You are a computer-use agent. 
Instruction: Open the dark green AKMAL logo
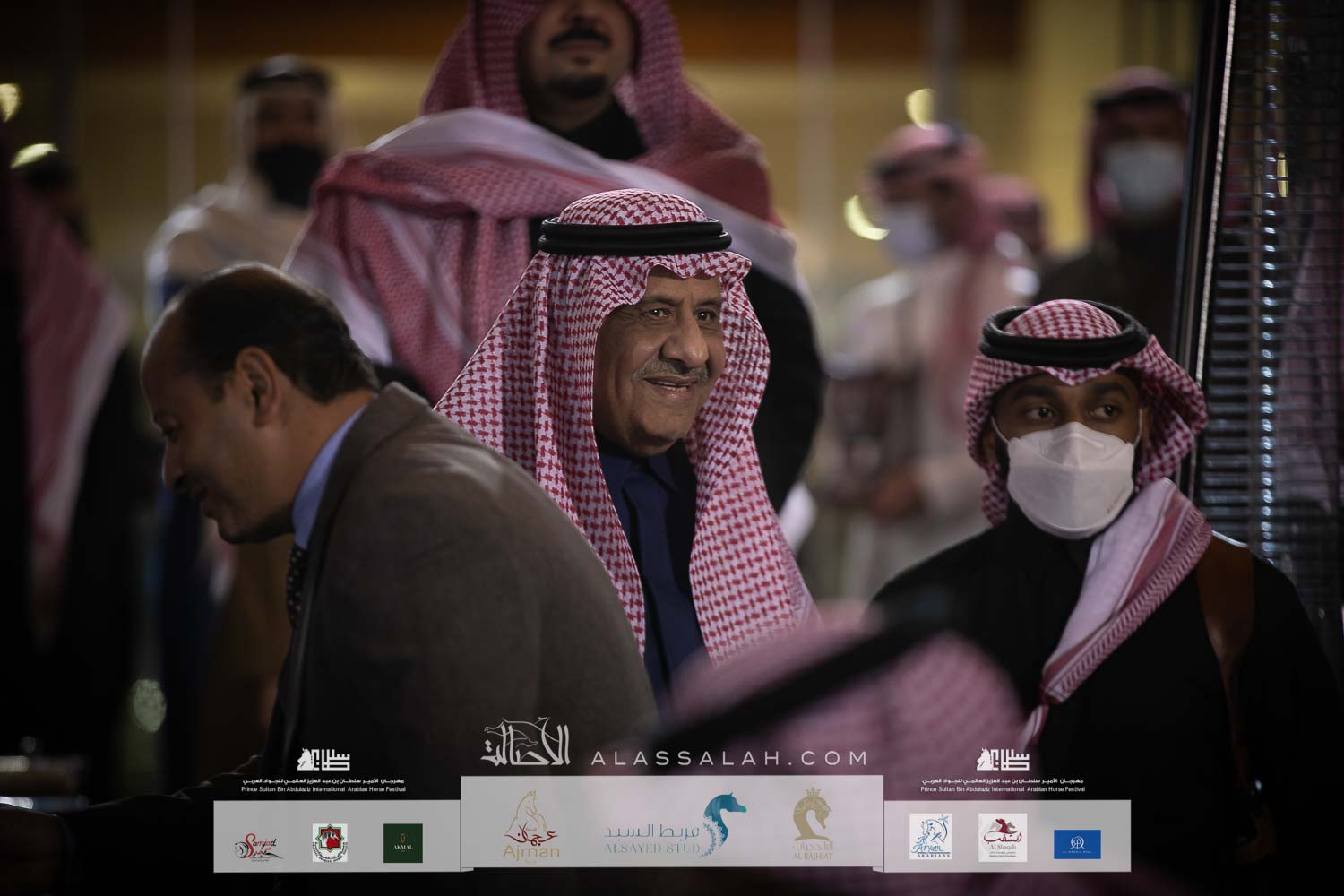(402, 843)
